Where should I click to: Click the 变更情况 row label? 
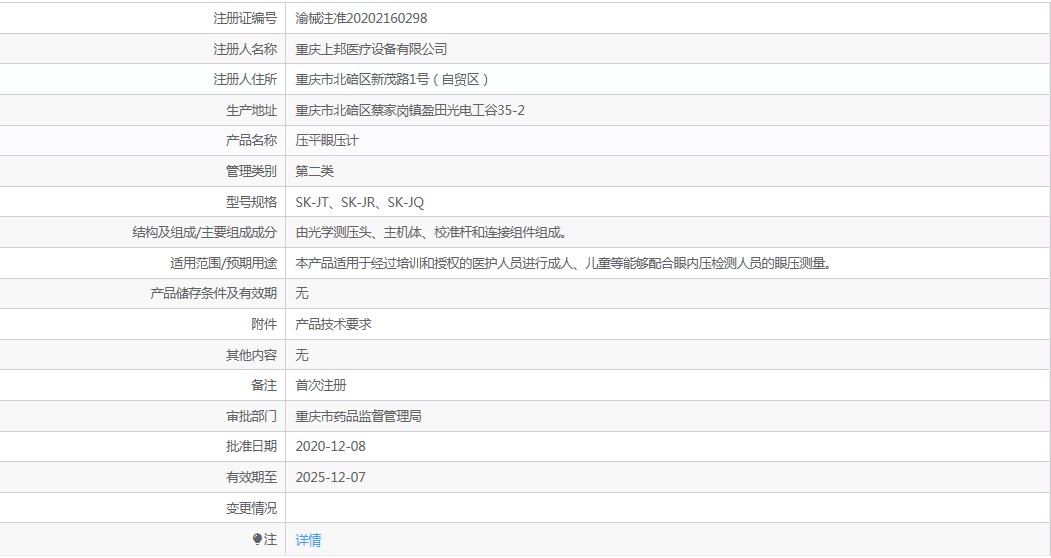tap(251, 508)
